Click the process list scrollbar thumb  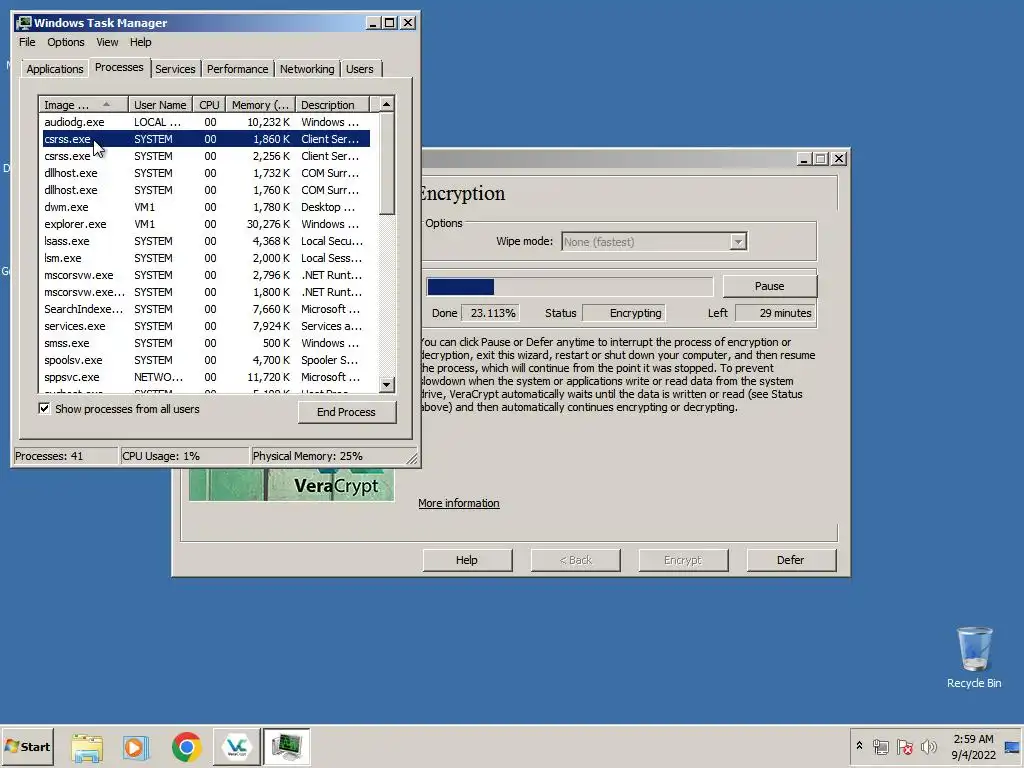[x=387, y=164]
